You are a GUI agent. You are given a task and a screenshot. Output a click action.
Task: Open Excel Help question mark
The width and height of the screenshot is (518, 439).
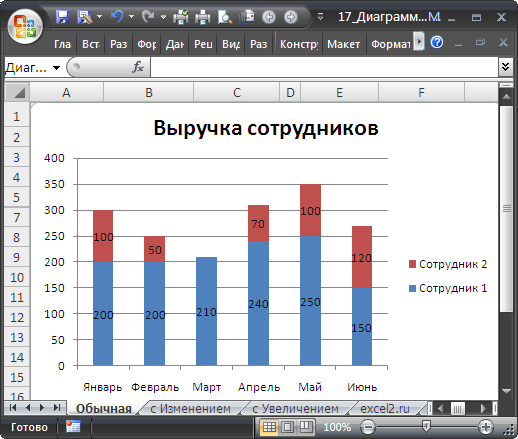pos(437,42)
